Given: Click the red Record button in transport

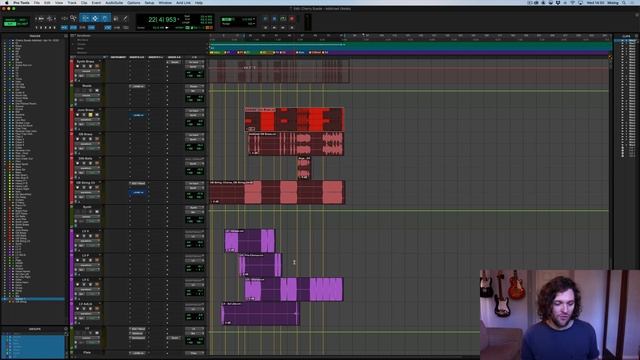Looking at the screenshot, I should (x=292, y=19).
